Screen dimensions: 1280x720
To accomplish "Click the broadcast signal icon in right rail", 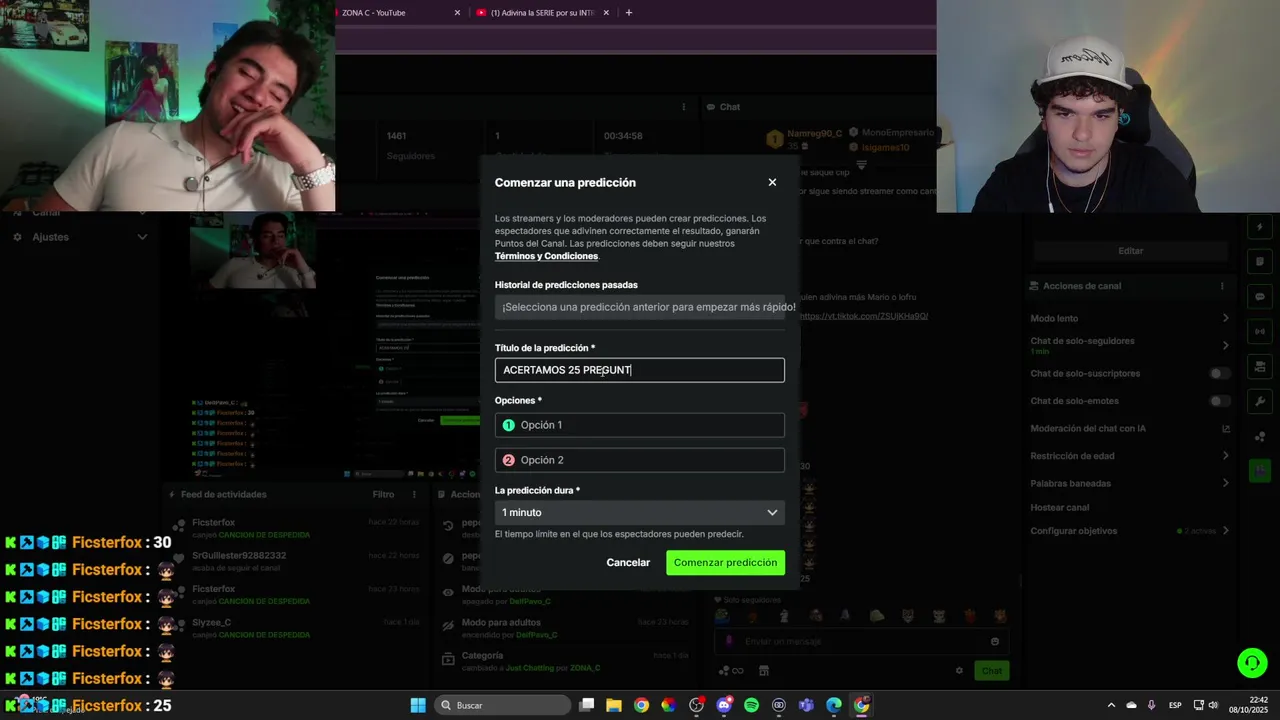I will (x=1259, y=331).
